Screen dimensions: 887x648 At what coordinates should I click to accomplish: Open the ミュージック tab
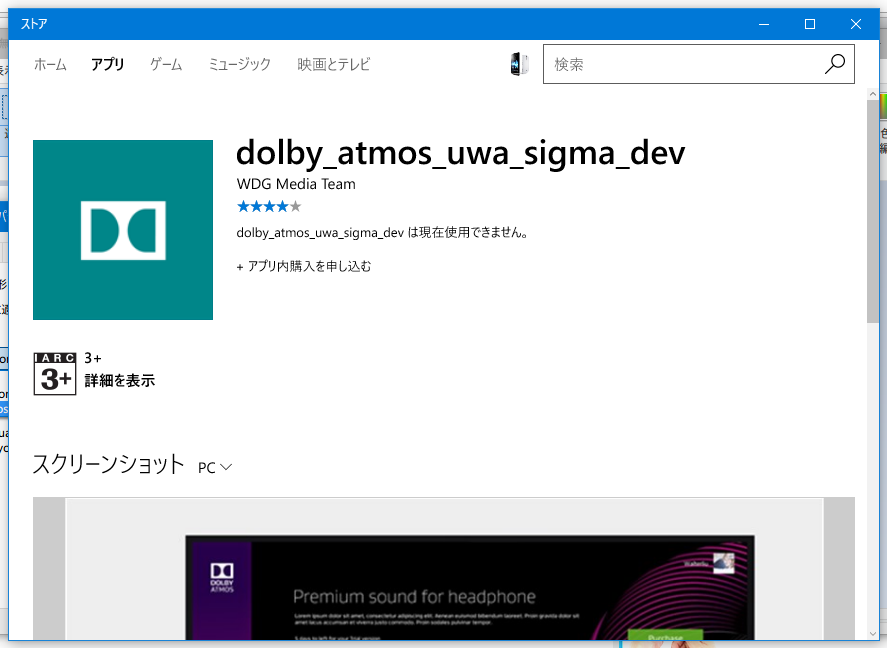(x=240, y=64)
